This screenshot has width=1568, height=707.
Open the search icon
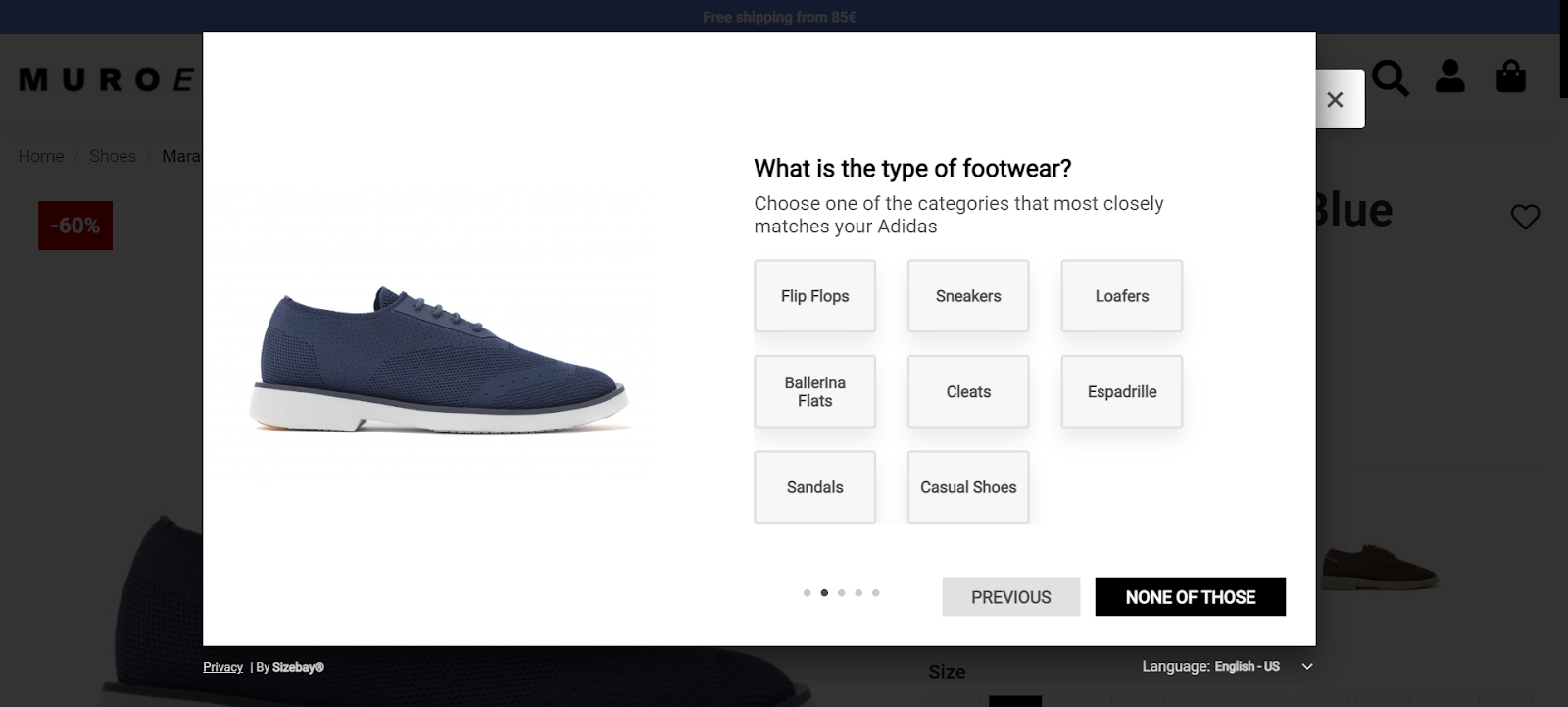[1391, 76]
